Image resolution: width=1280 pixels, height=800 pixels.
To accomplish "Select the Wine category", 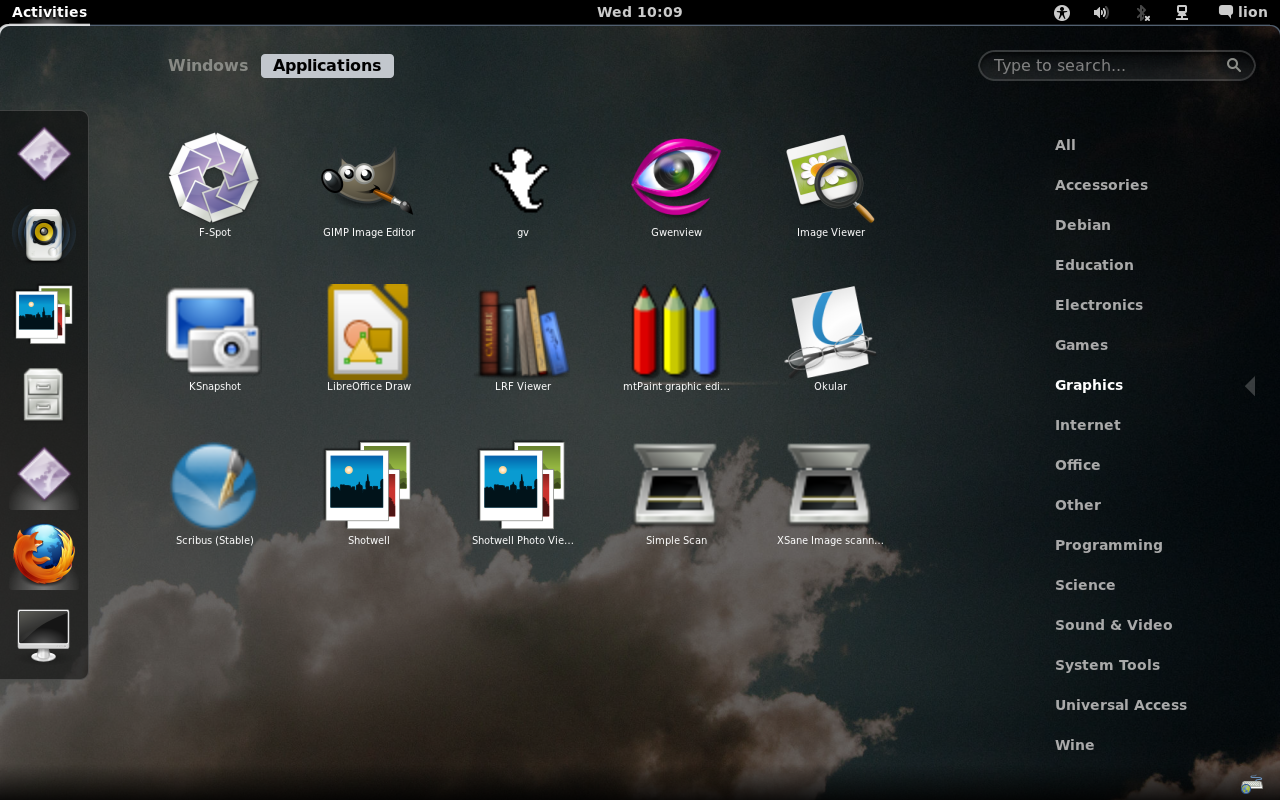I will point(1075,745).
